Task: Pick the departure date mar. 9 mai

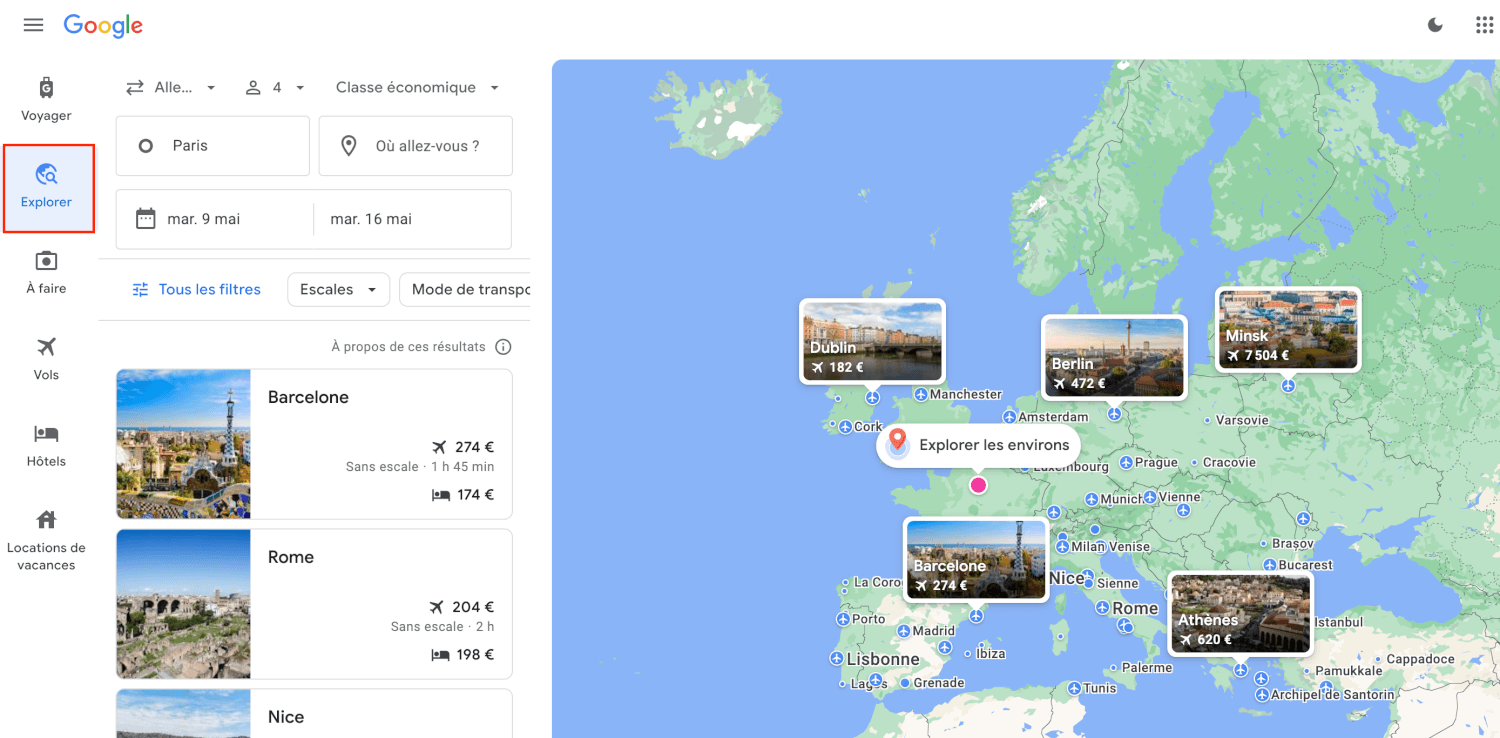Action: [204, 219]
